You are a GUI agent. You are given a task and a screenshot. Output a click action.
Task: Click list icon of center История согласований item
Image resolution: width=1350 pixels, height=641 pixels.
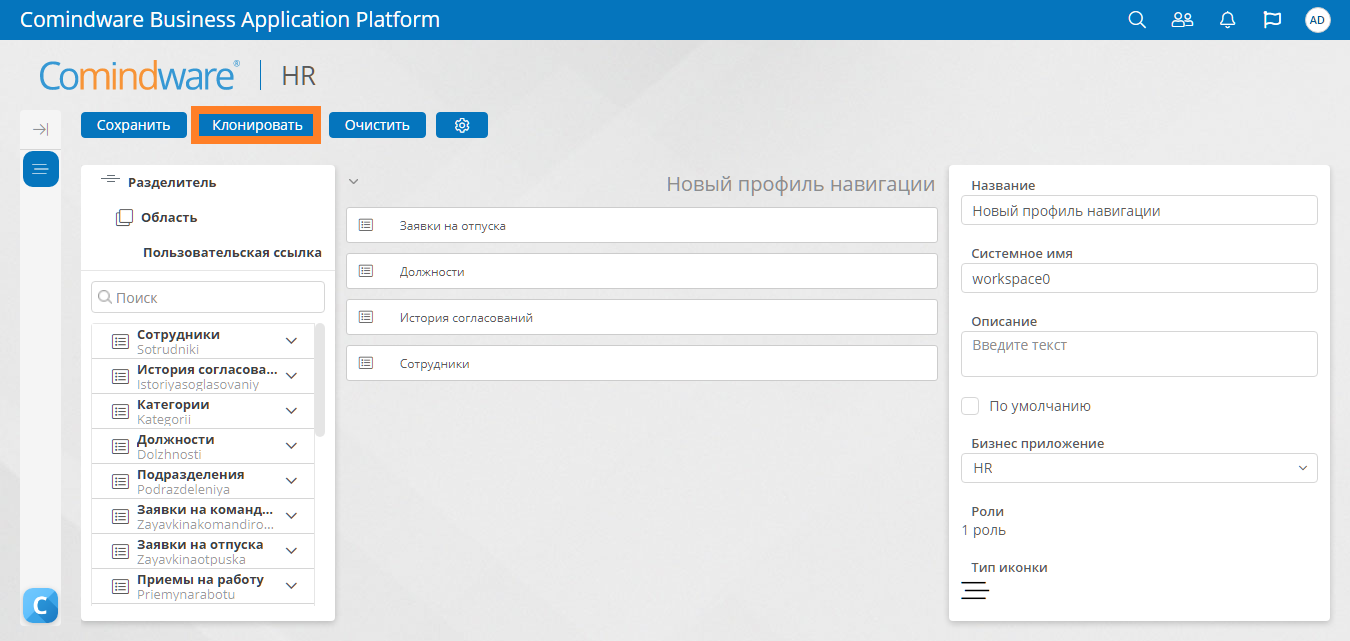(x=366, y=317)
